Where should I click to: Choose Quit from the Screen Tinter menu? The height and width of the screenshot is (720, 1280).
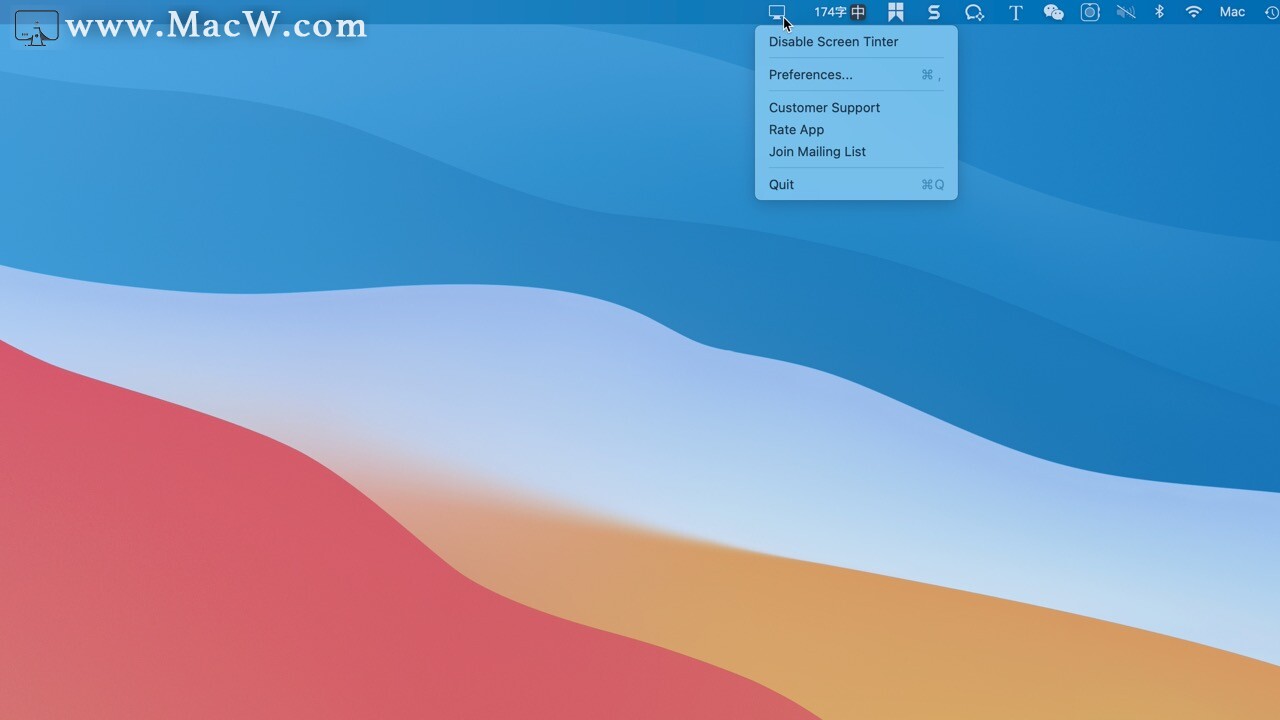(x=781, y=184)
